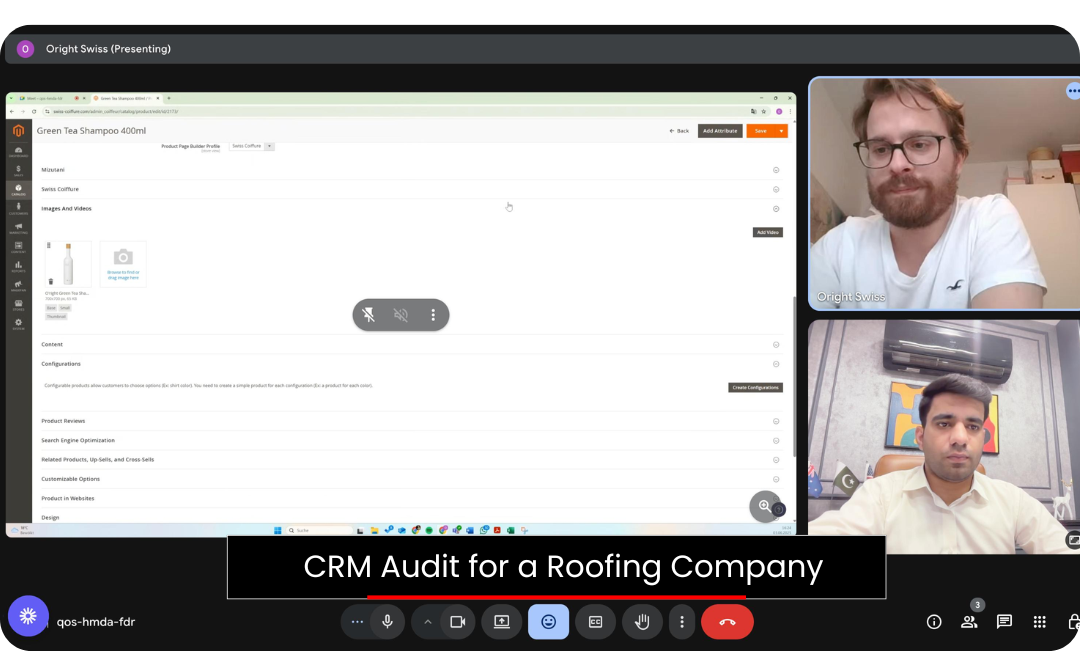The image size is (1080, 666).
Task: Open Reports menu in Magento sidebar
Action: [19, 267]
